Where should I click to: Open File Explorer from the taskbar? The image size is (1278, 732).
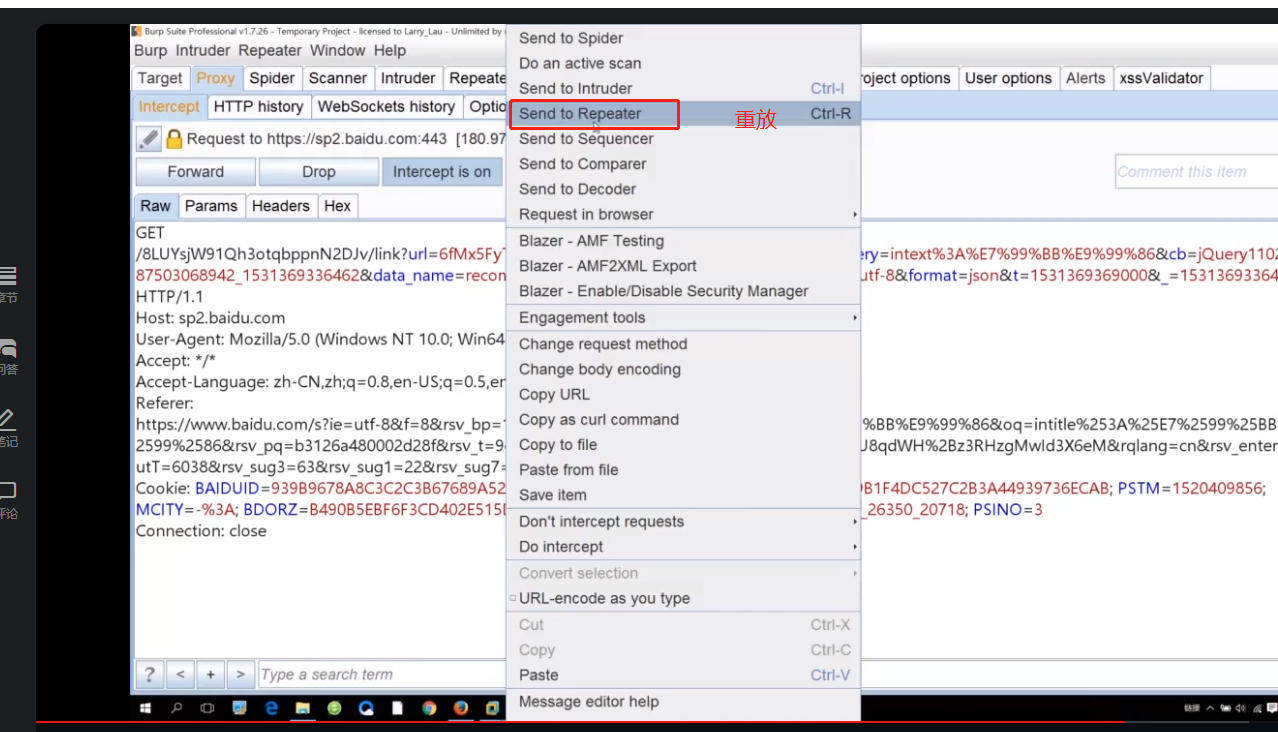(x=302, y=708)
